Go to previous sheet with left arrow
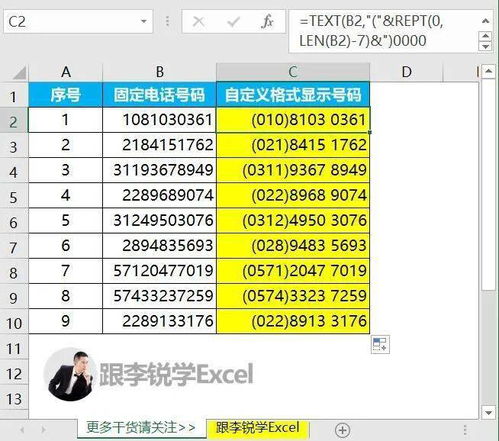 click(22, 430)
